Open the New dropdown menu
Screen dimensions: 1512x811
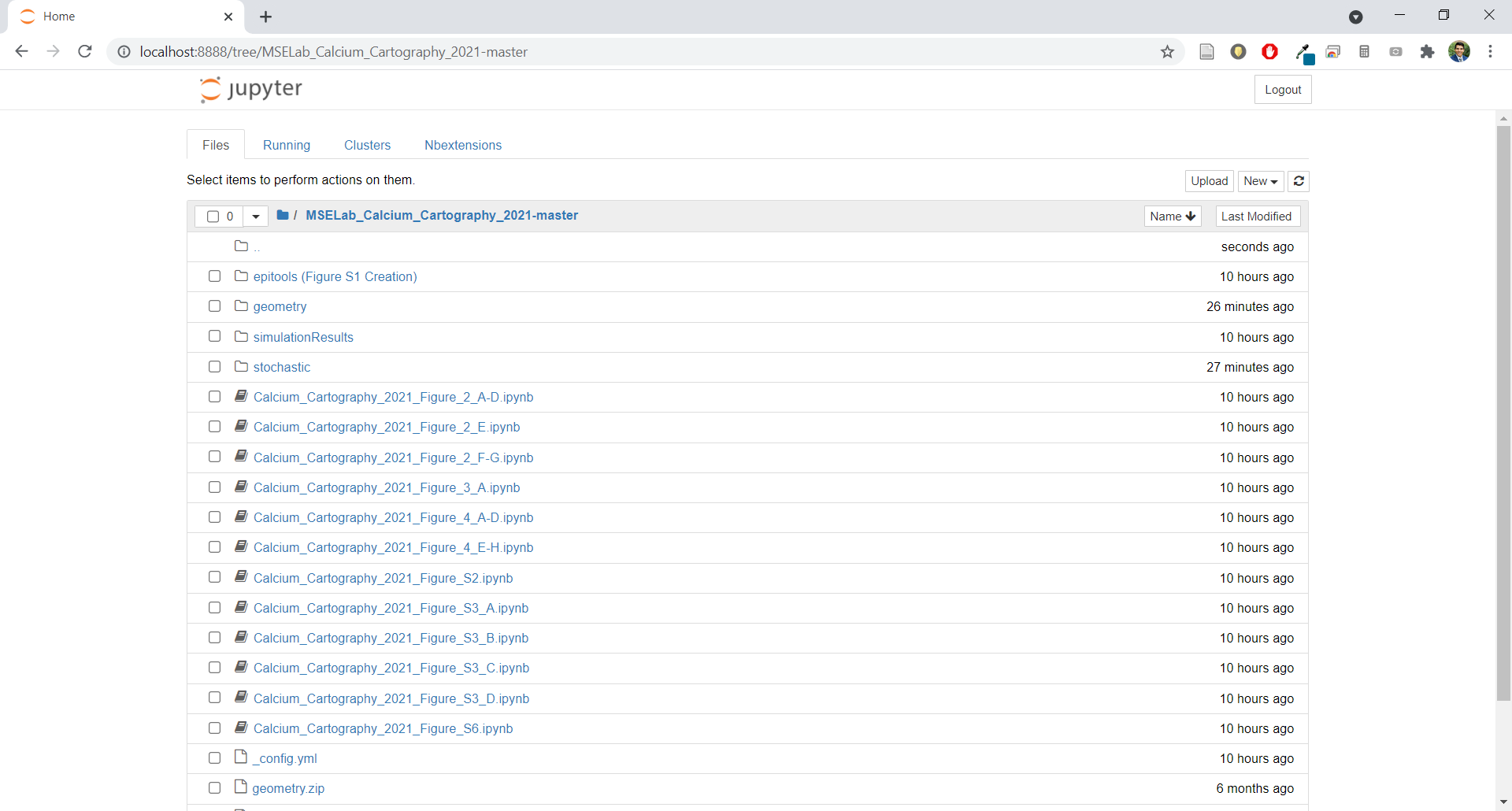pyautogui.click(x=1260, y=181)
